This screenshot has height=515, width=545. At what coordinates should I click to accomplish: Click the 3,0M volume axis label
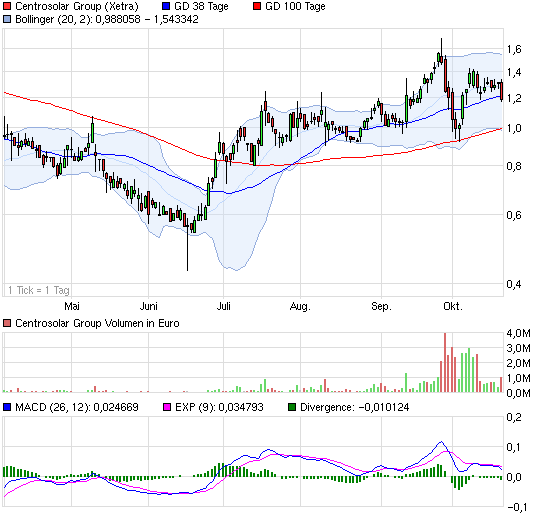point(519,348)
